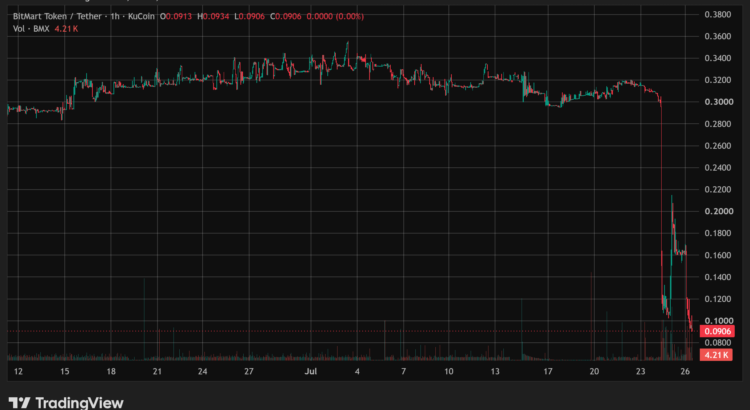Screen dimensions: 750x410
Task: Click the 0.1400 price axis label
Action: click(717, 277)
